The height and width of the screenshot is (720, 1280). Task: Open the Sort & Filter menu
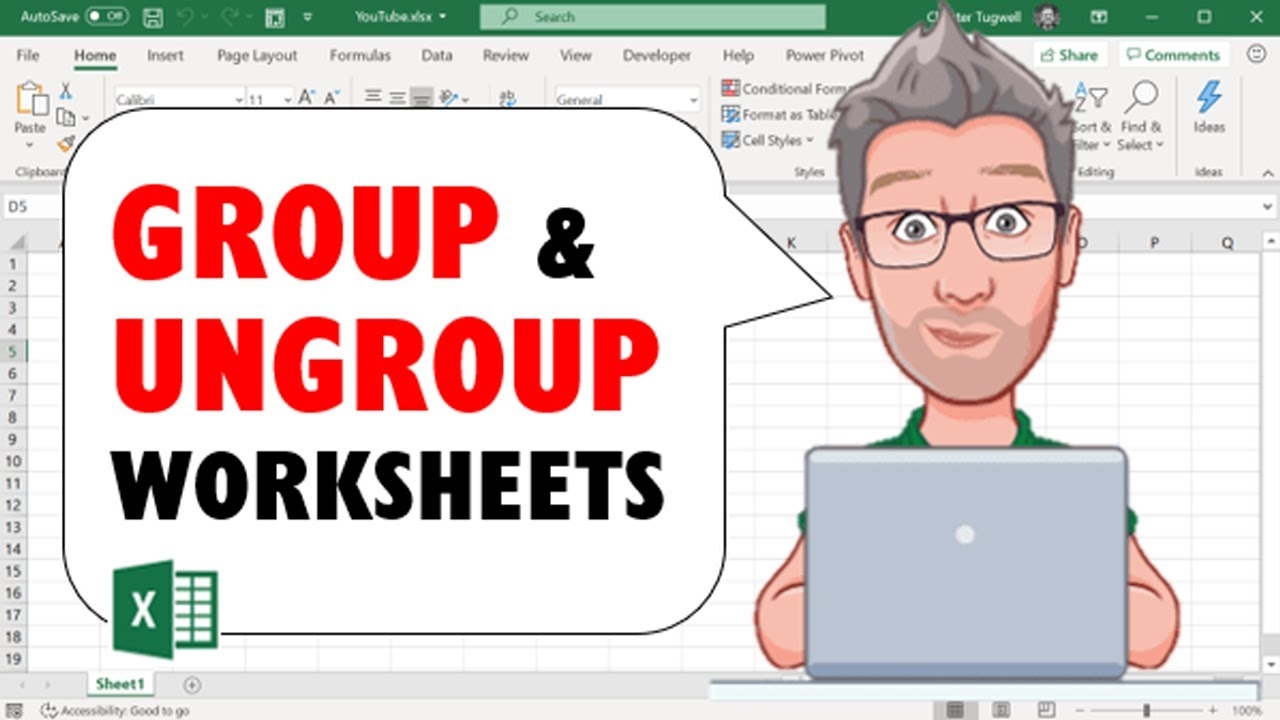pos(1091,116)
